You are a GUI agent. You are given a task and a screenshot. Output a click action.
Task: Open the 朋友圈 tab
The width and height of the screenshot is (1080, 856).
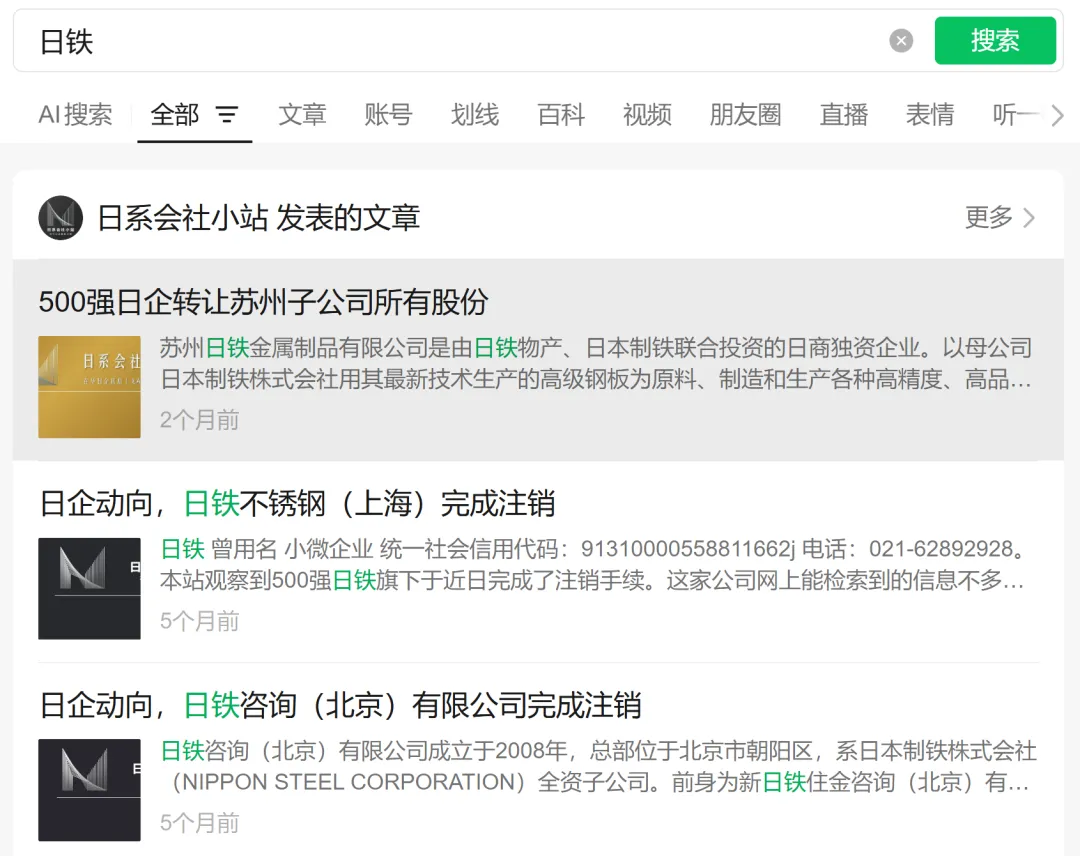(746, 114)
